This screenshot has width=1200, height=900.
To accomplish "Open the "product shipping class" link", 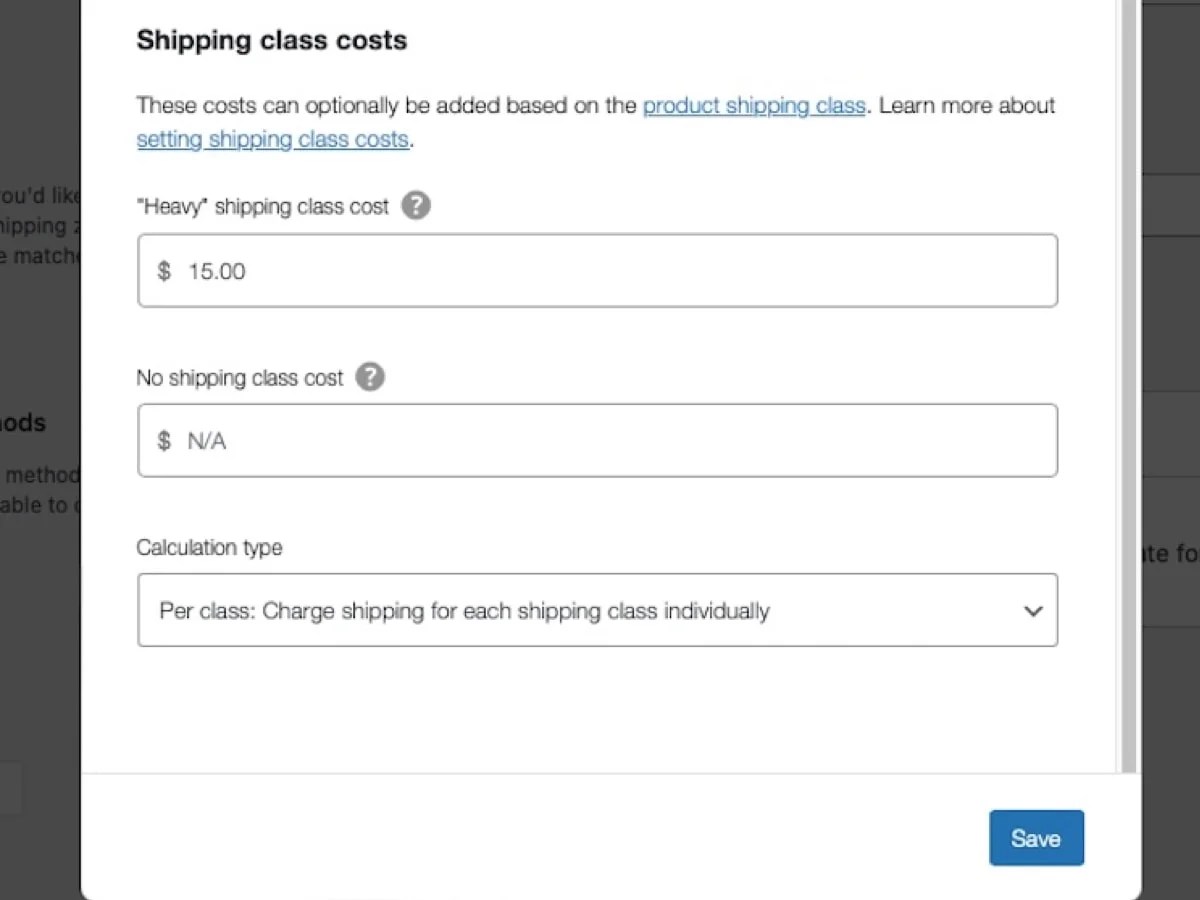I will click(x=754, y=105).
